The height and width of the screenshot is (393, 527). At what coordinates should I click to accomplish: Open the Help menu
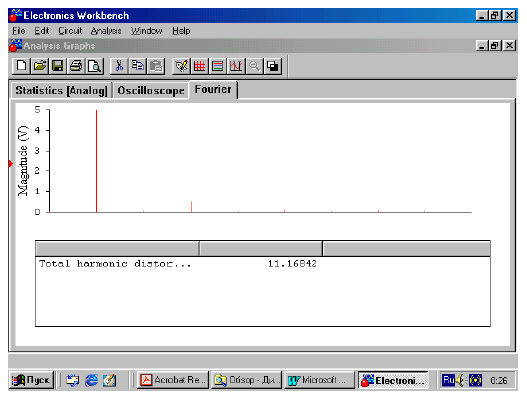click(181, 31)
